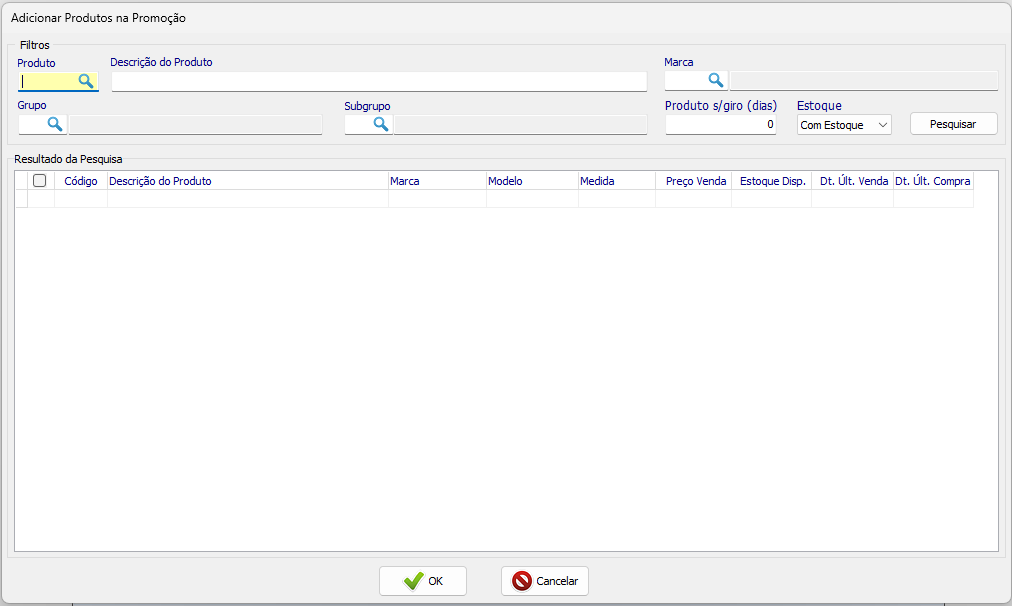Screen dimensions: 1012x606
Task: Focus the Descrição do Produto filter field
Action: point(379,82)
